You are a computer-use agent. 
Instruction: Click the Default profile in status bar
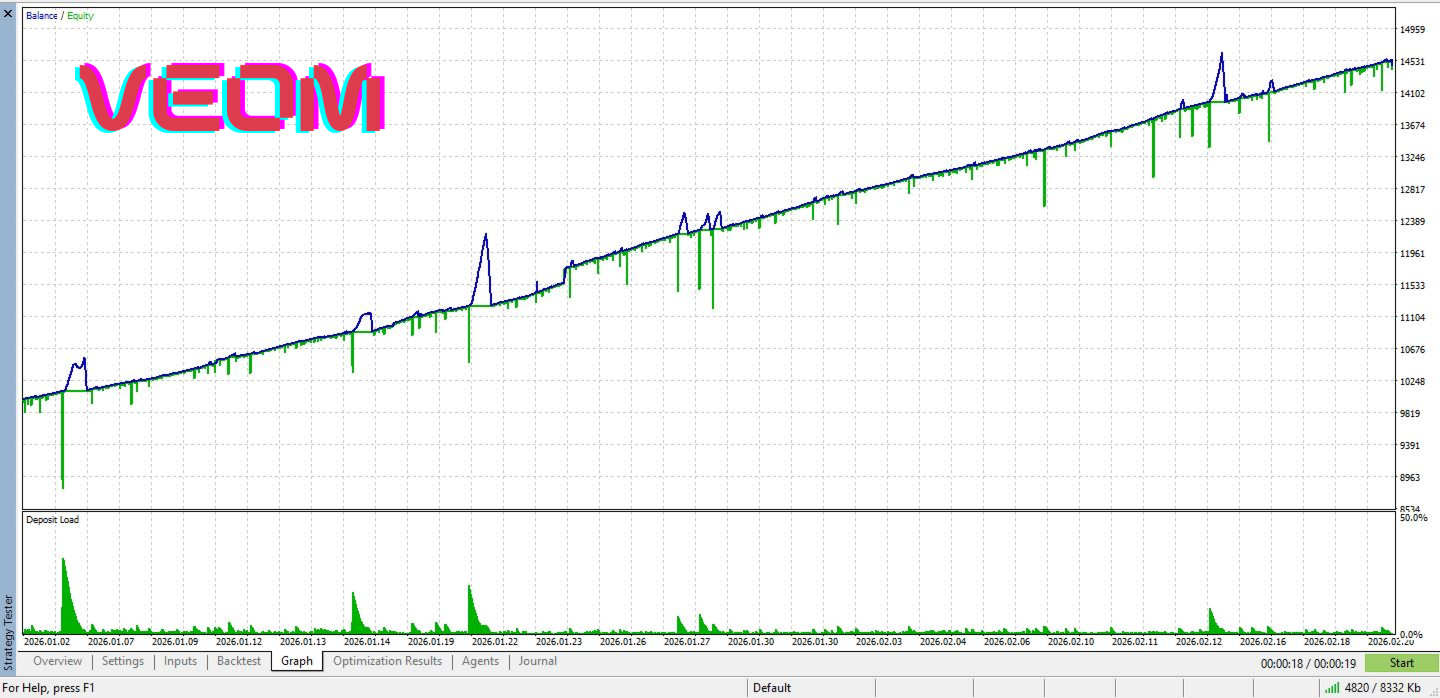[772, 688]
